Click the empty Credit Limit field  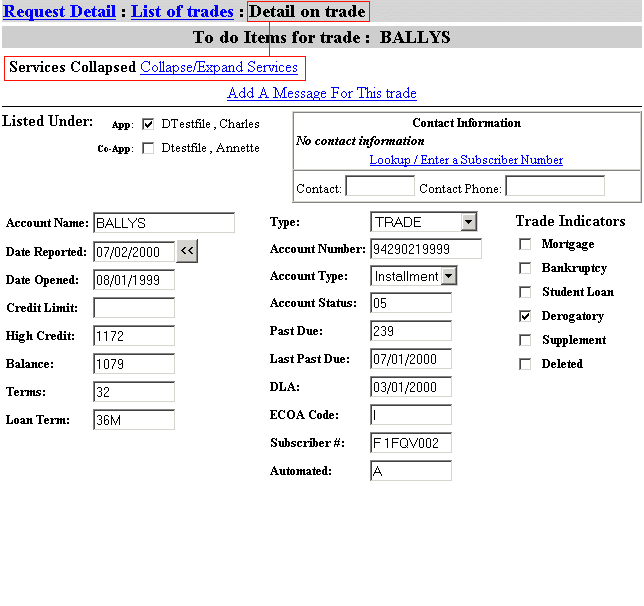pyautogui.click(x=134, y=308)
